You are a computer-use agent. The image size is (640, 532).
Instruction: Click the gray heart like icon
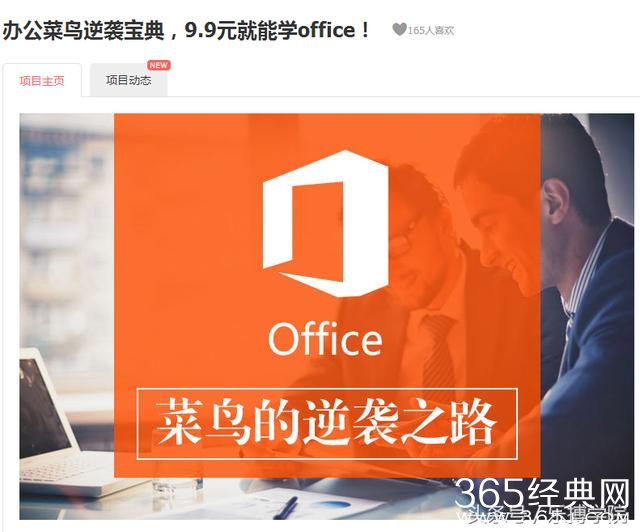[x=399, y=29]
